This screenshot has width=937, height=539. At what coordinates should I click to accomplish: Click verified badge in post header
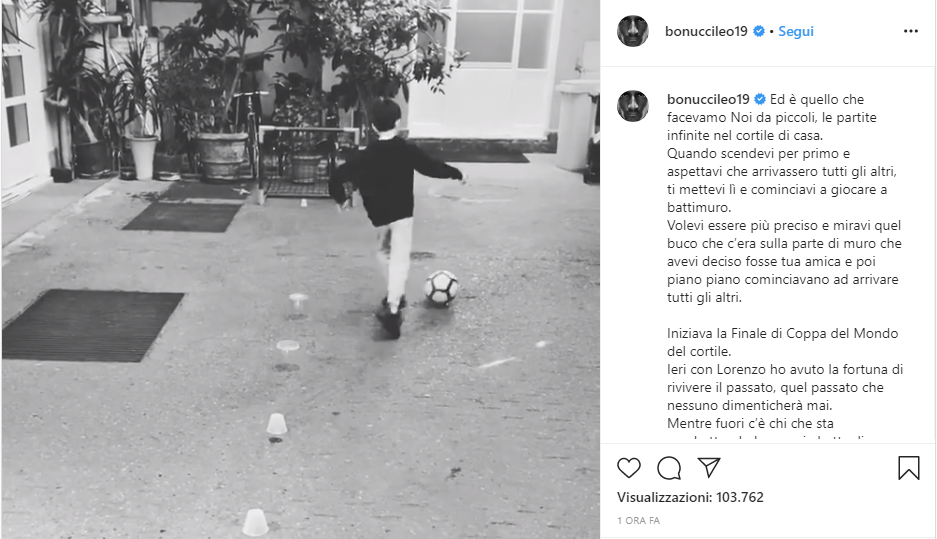click(x=759, y=31)
